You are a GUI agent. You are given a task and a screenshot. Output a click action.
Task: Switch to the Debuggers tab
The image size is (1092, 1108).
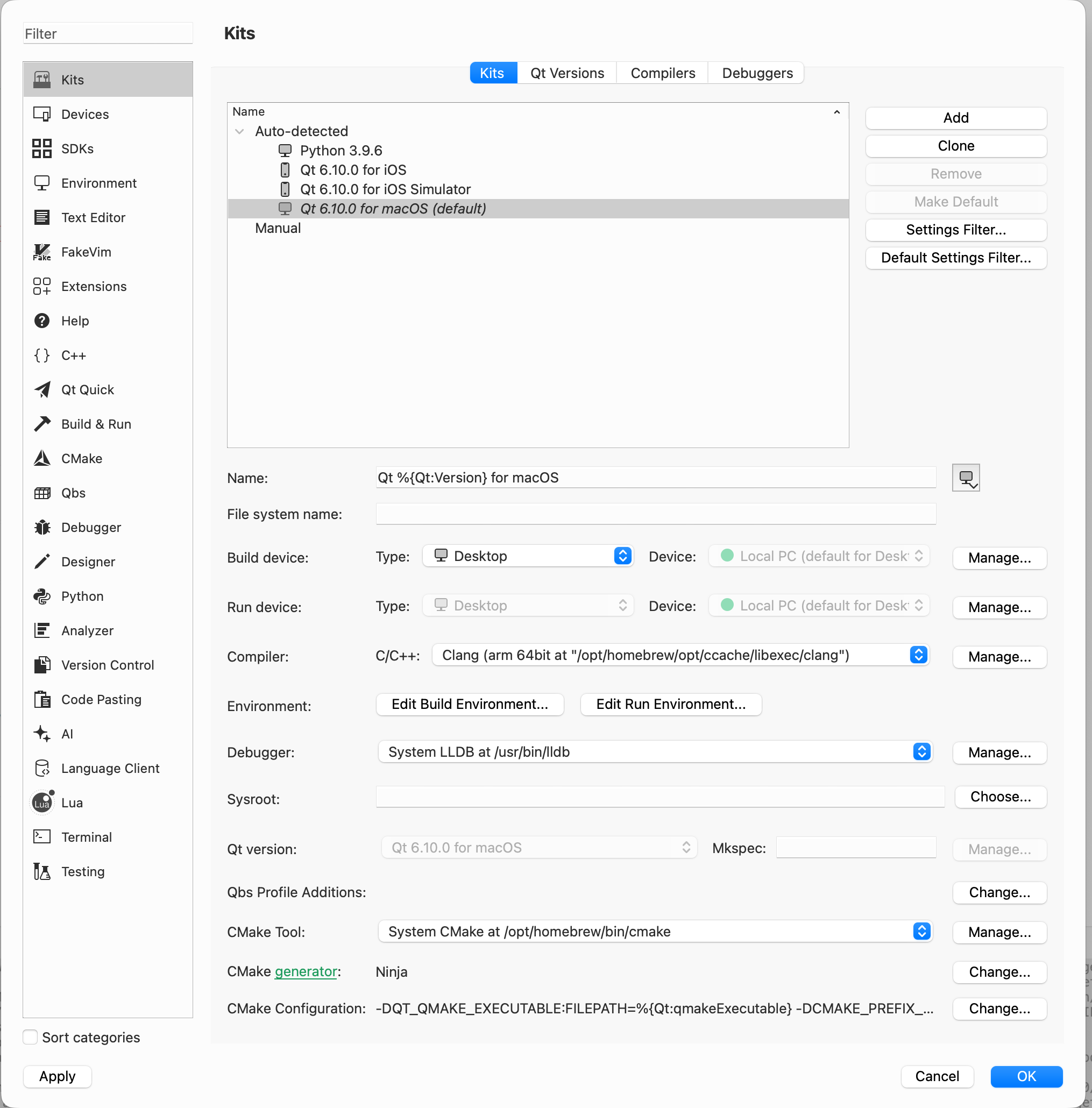point(757,73)
